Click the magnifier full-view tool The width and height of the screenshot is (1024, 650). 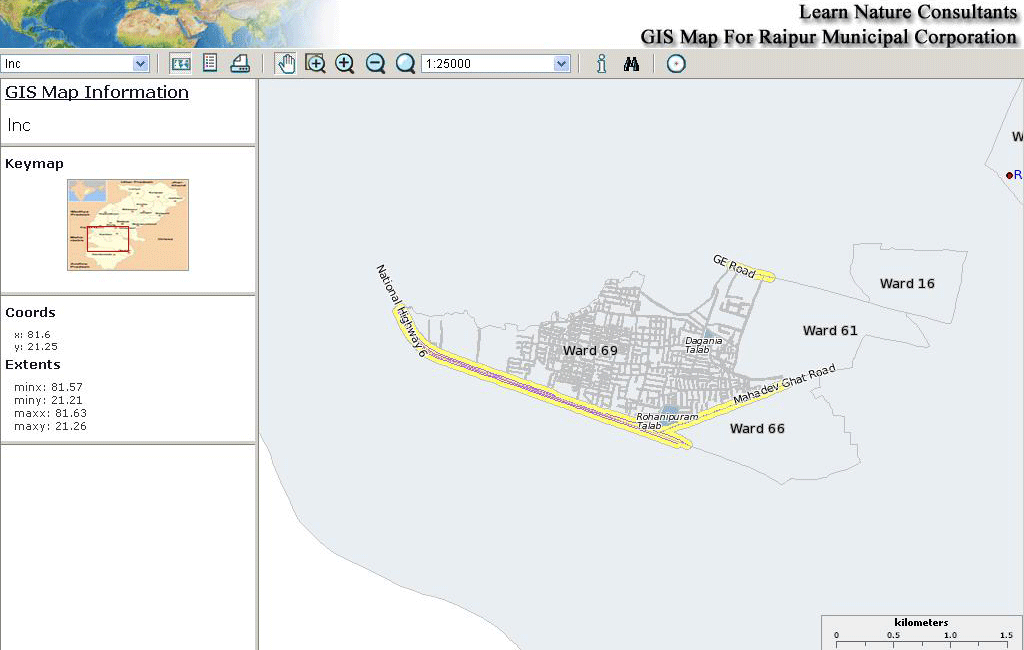(x=405, y=63)
